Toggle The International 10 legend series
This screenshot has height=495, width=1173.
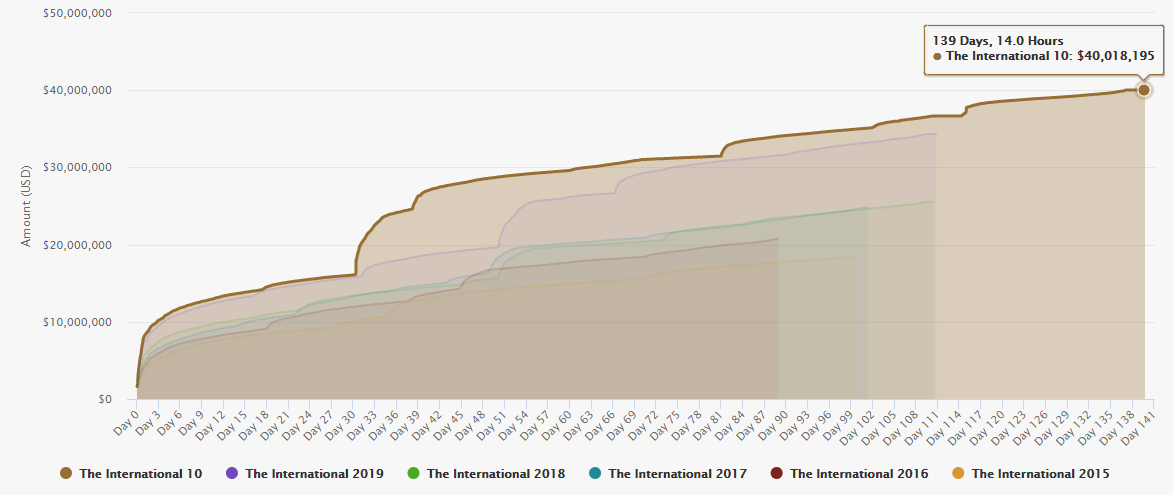130,473
